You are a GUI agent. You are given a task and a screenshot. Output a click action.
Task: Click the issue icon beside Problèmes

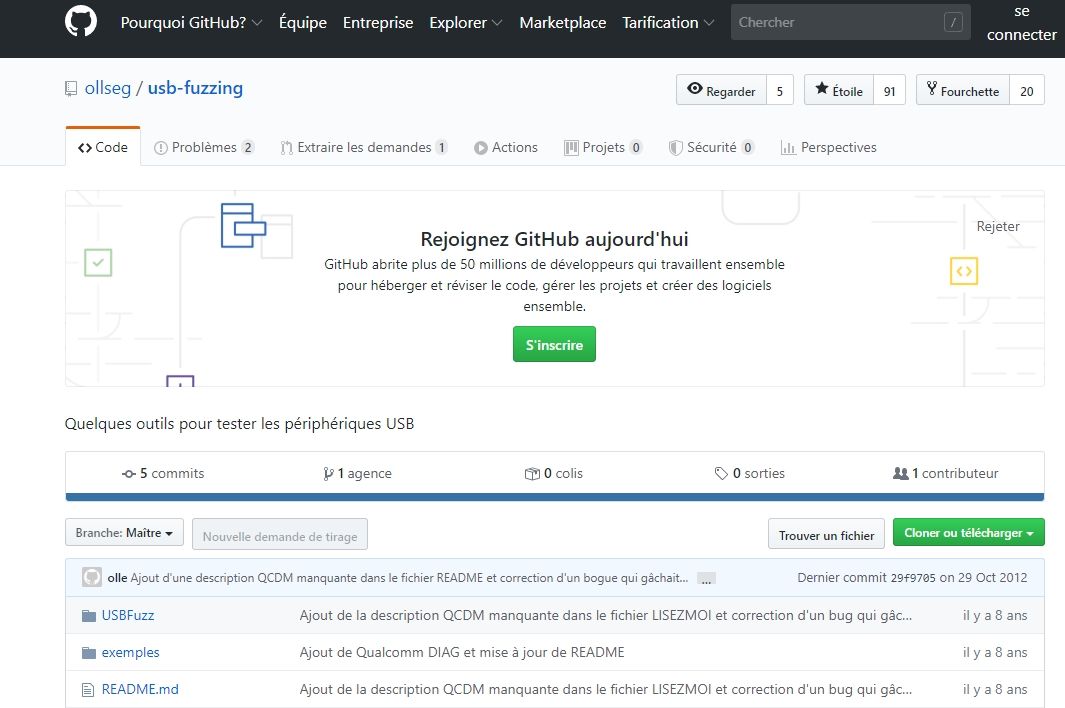pyautogui.click(x=161, y=148)
